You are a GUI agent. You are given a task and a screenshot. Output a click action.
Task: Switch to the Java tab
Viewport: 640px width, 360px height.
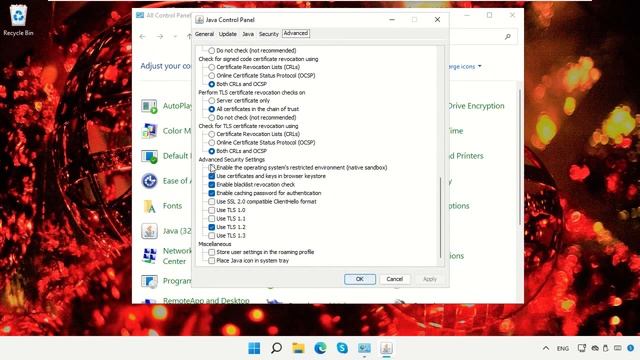[x=248, y=34]
